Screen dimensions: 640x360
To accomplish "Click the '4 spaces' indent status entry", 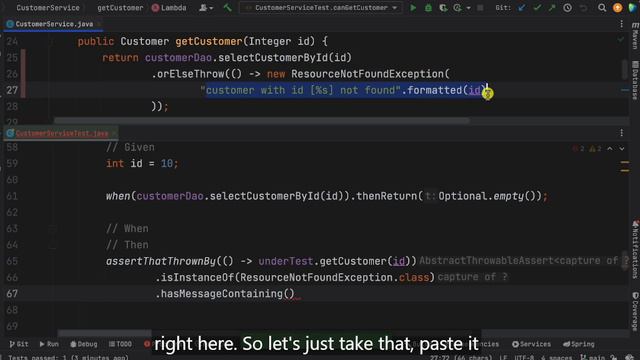I will coord(557,358).
